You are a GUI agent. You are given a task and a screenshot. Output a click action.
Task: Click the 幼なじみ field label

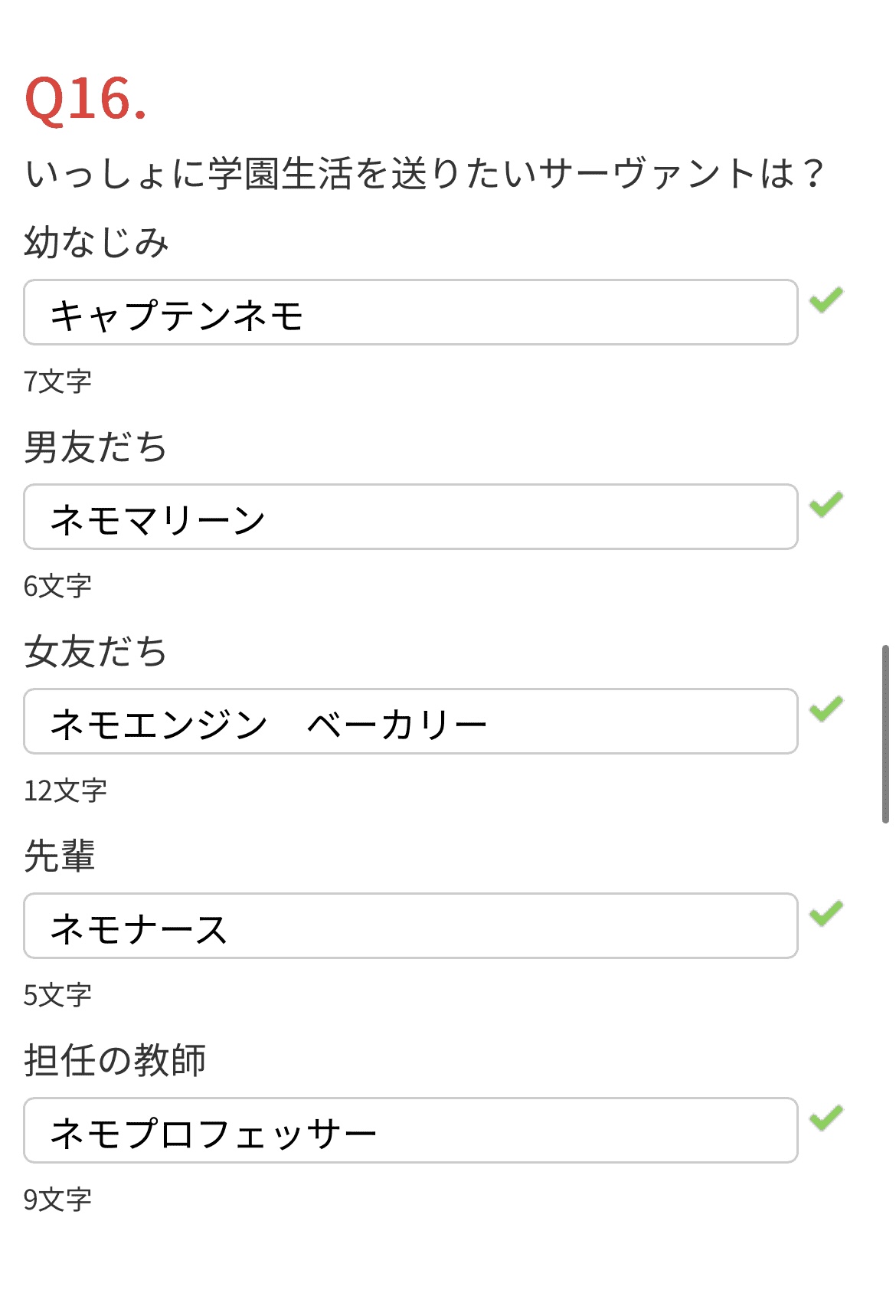(x=96, y=243)
